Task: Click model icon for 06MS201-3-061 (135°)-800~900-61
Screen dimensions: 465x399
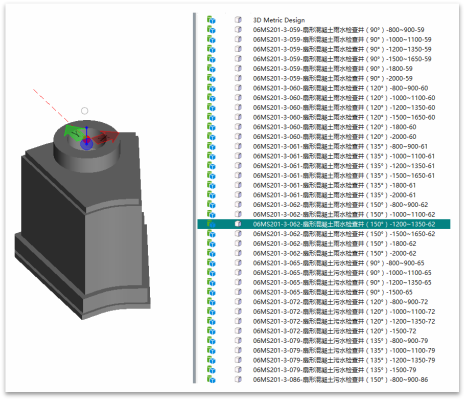Action: (211, 146)
